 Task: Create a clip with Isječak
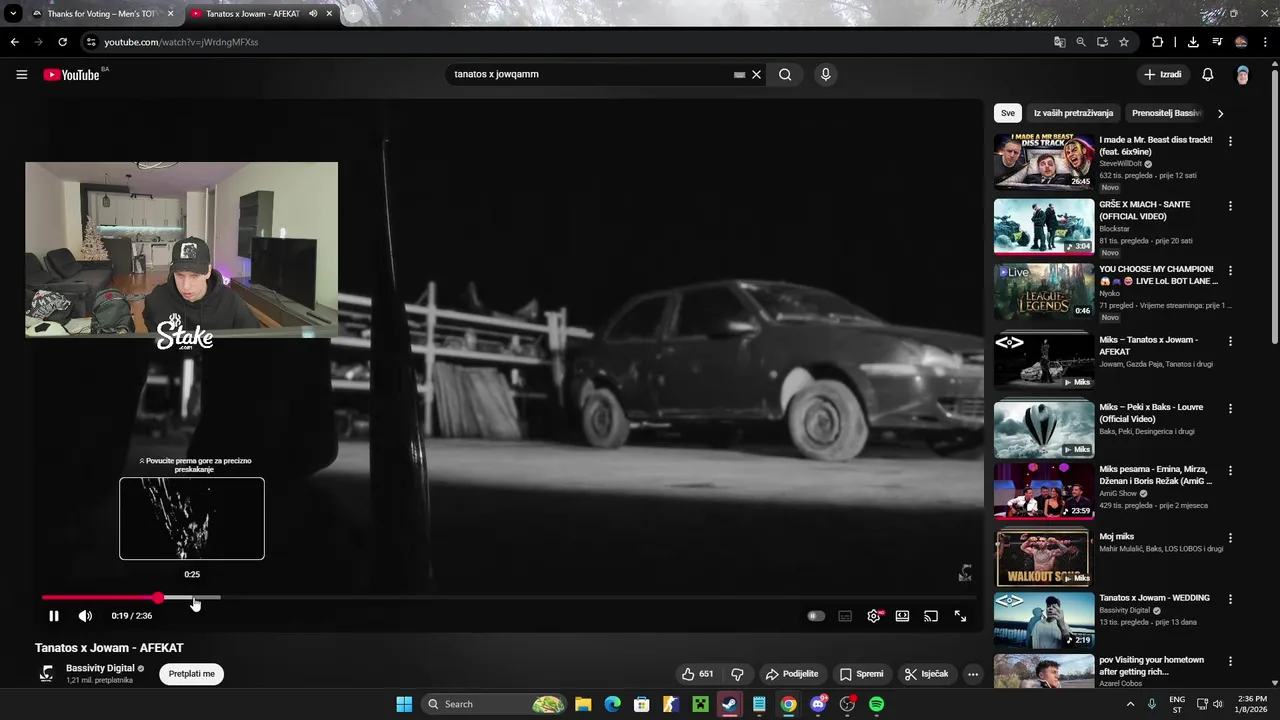(927, 674)
